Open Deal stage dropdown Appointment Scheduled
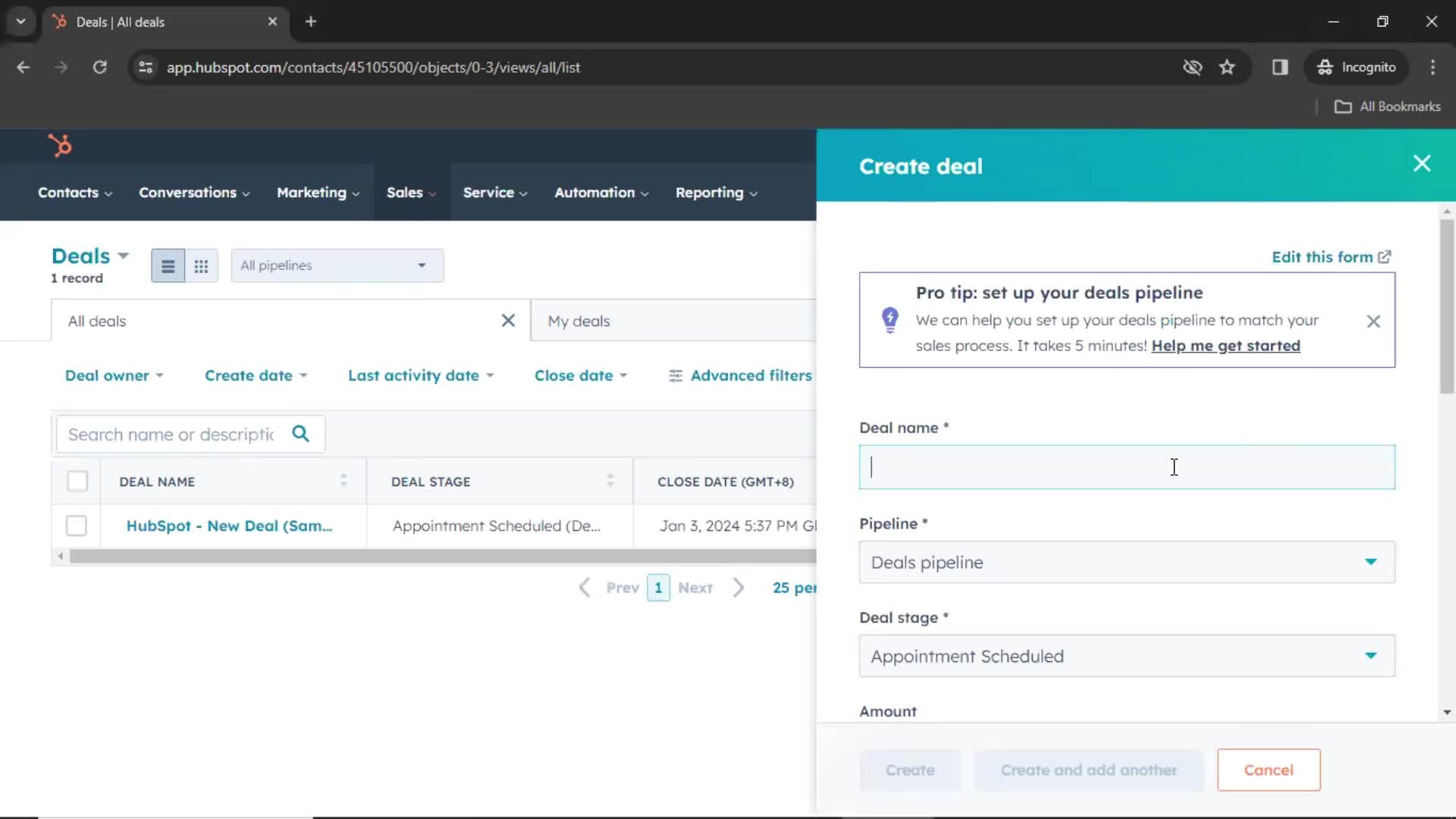The height and width of the screenshot is (819, 1456). [x=1127, y=656]
